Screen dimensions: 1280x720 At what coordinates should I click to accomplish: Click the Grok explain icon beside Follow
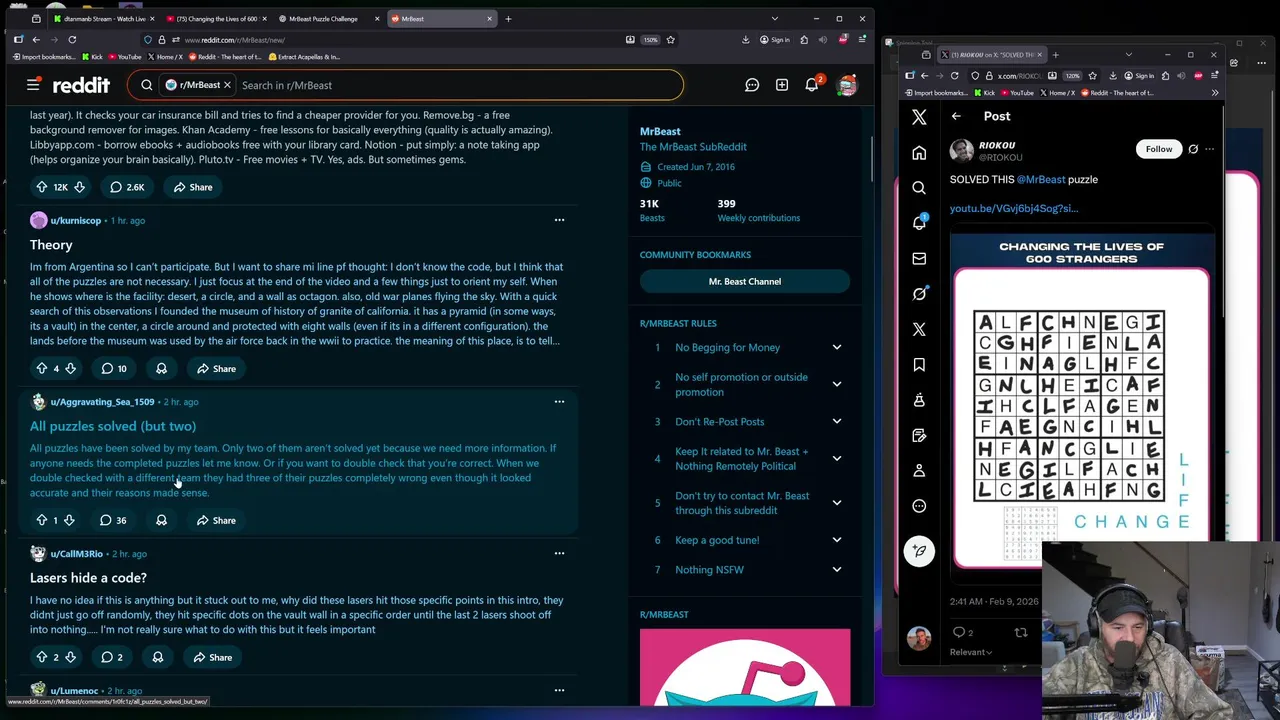coord(1193,149)
